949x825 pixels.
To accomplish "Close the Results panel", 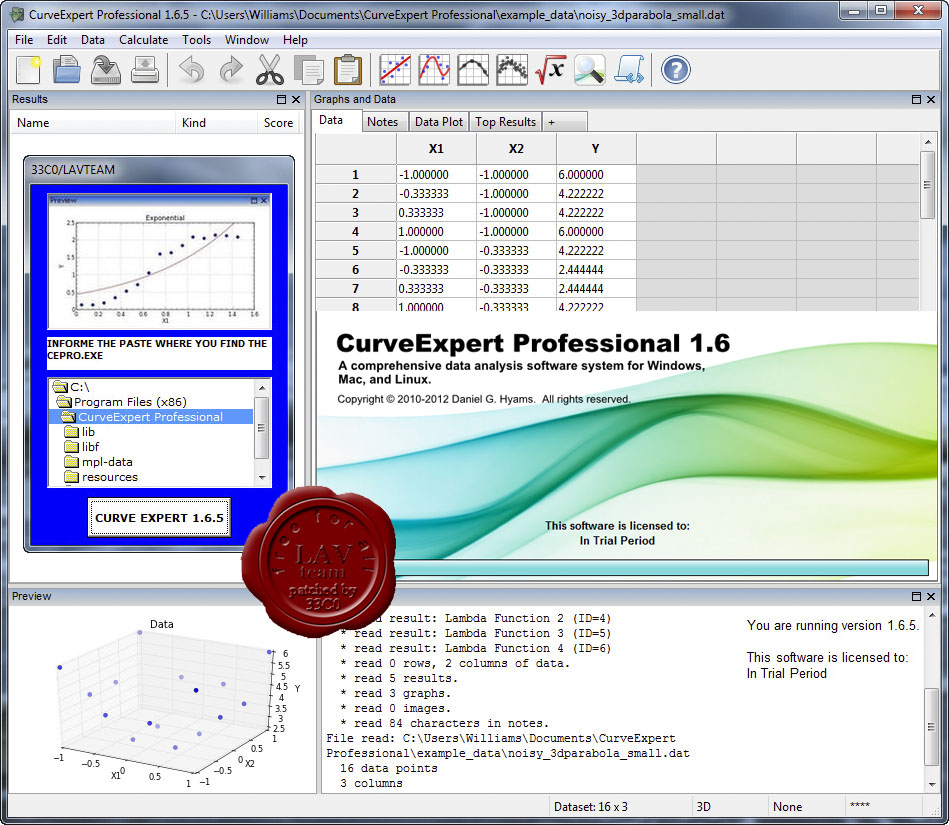I will point(296,99).
